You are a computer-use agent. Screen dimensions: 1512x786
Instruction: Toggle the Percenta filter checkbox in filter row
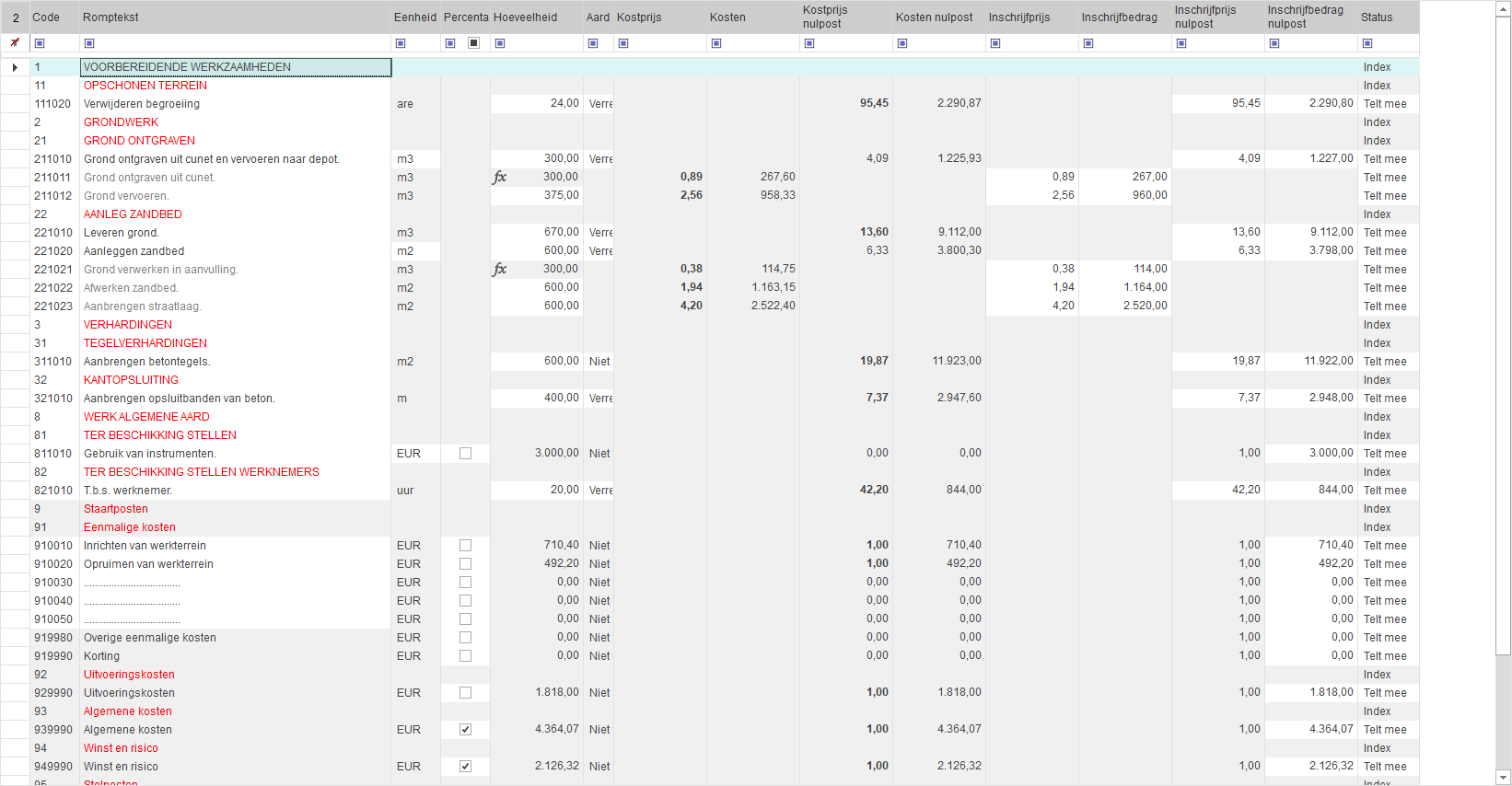[x=473, y=42]
